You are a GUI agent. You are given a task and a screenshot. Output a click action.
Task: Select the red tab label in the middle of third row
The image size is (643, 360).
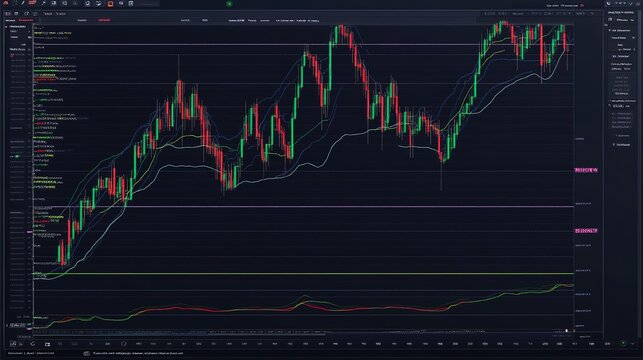104,20
